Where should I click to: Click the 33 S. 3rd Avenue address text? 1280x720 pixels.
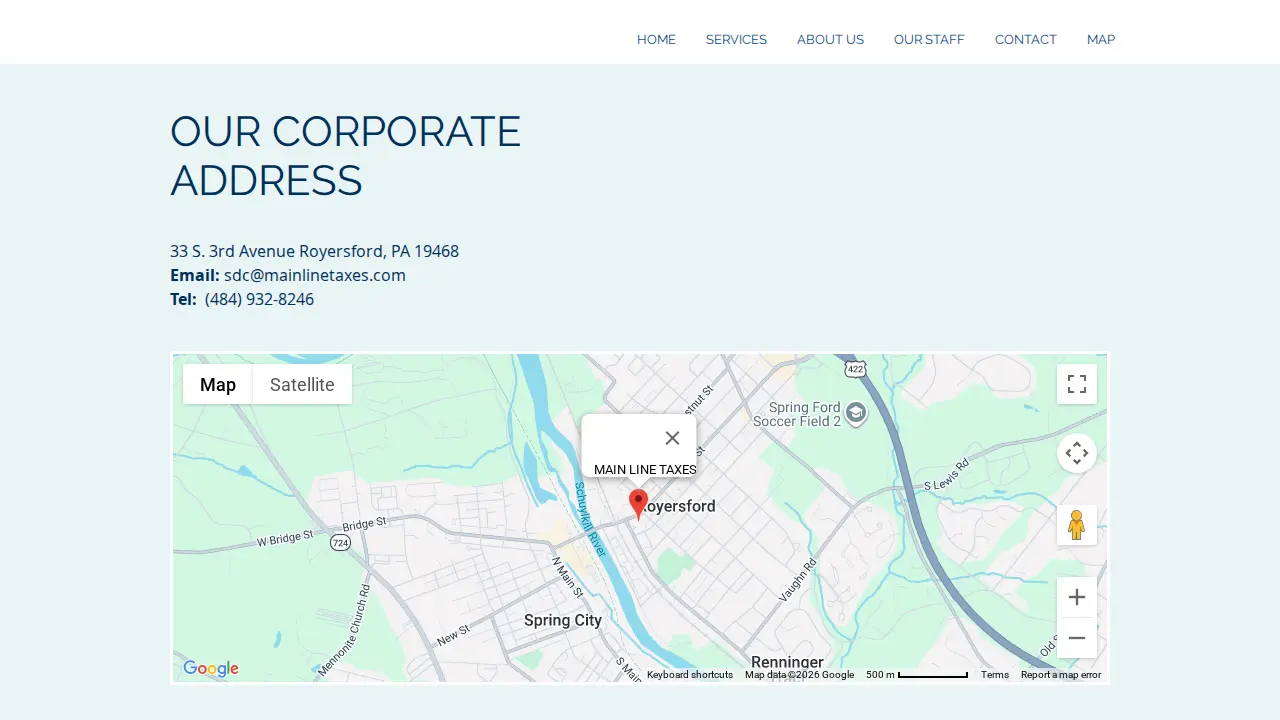314,251
